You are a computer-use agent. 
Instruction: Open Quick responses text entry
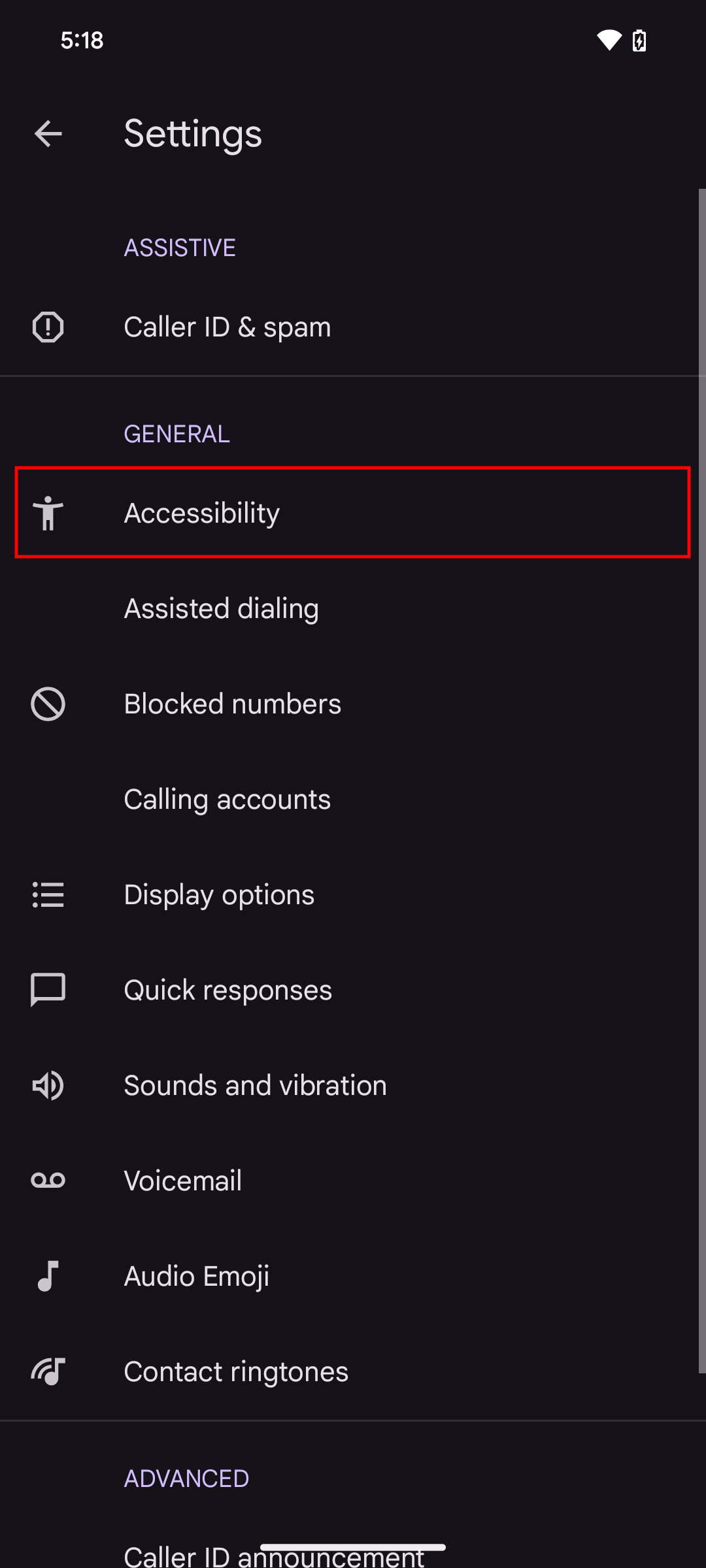click(227, 990)
